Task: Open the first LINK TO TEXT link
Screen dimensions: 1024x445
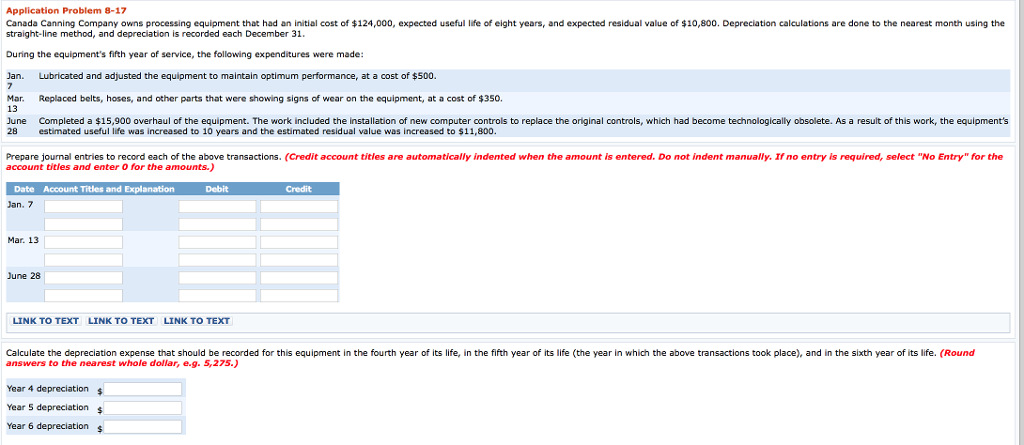Action: pyautogui.click(x=46, y=321)
